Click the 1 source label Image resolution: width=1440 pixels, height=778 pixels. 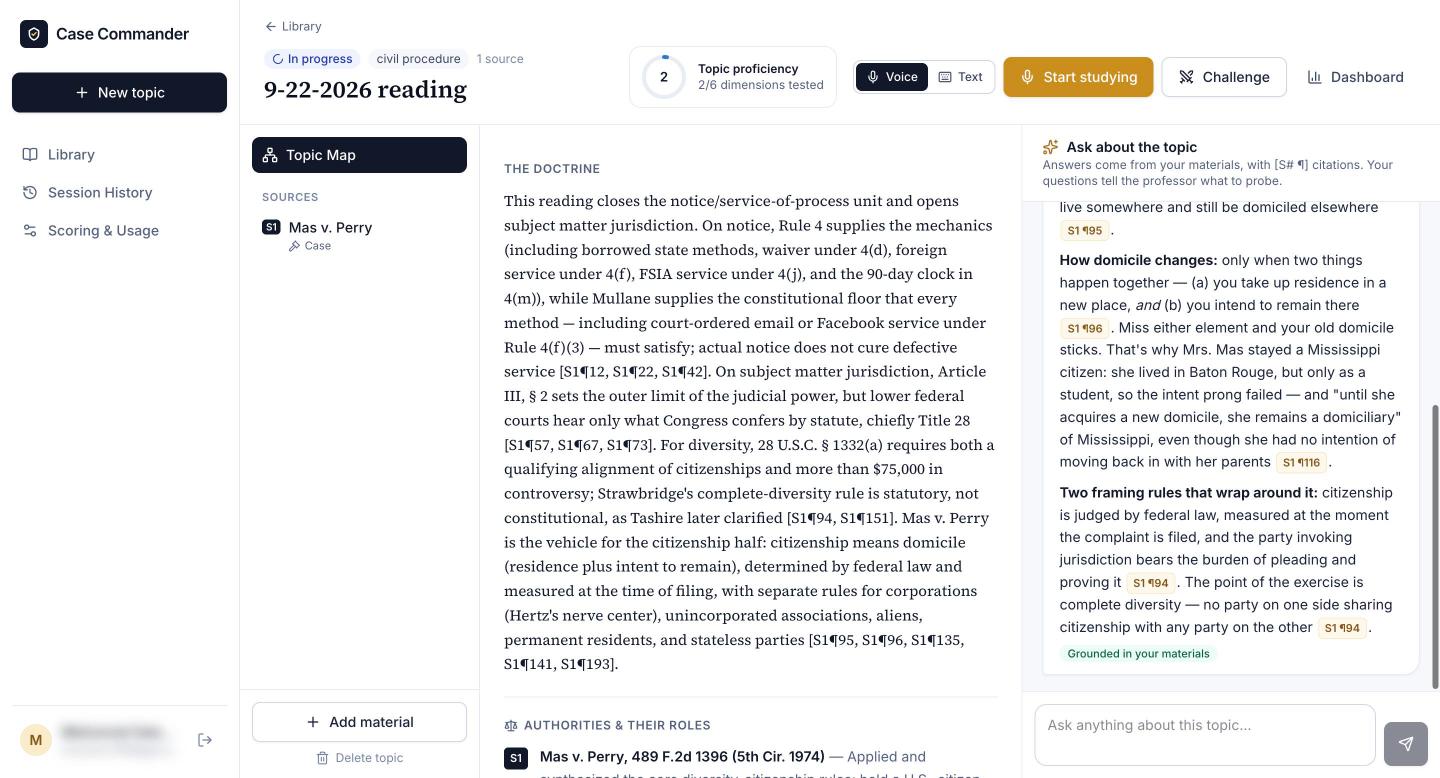500,59
